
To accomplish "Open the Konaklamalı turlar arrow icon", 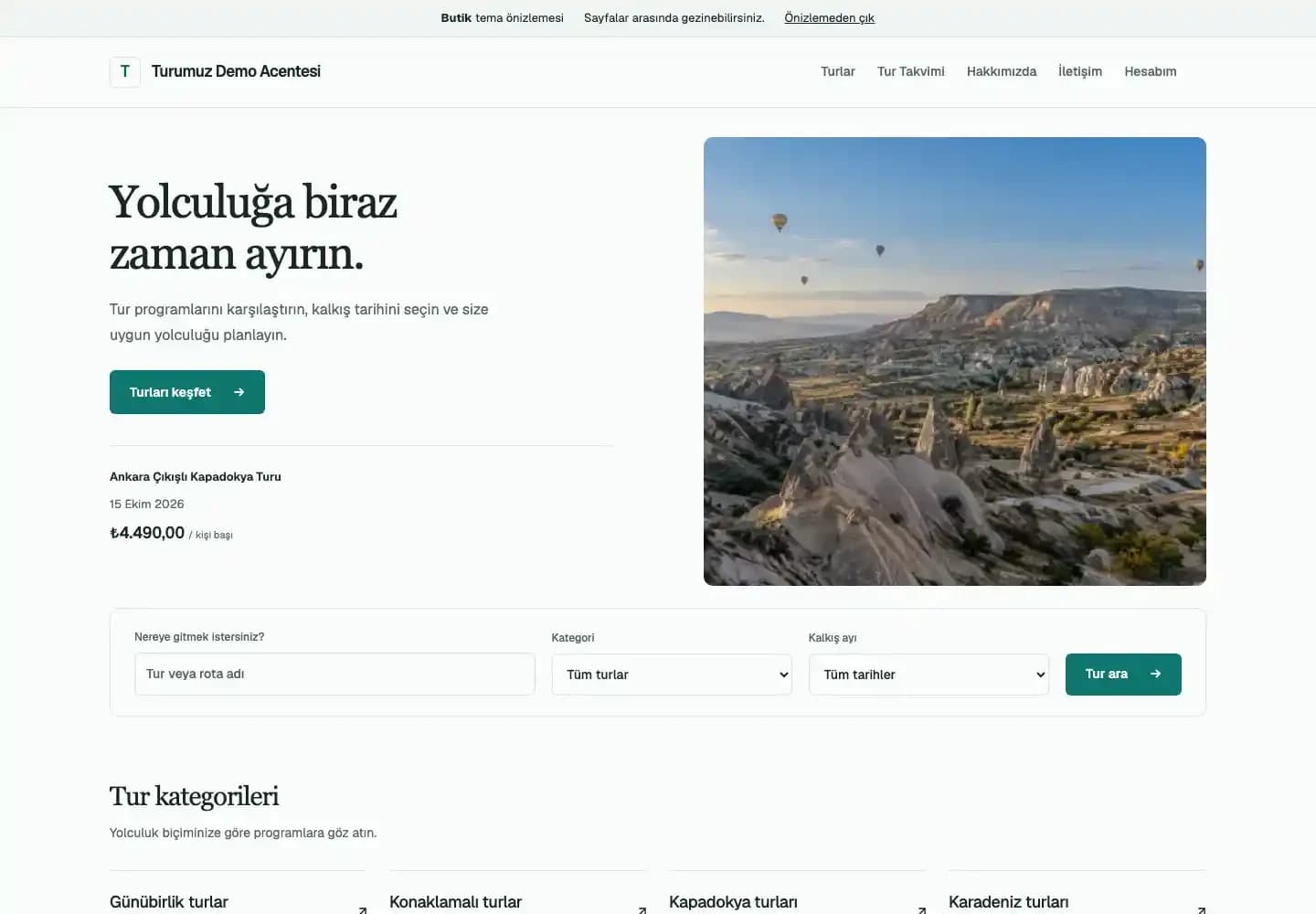I will click(x=642, y=909).
